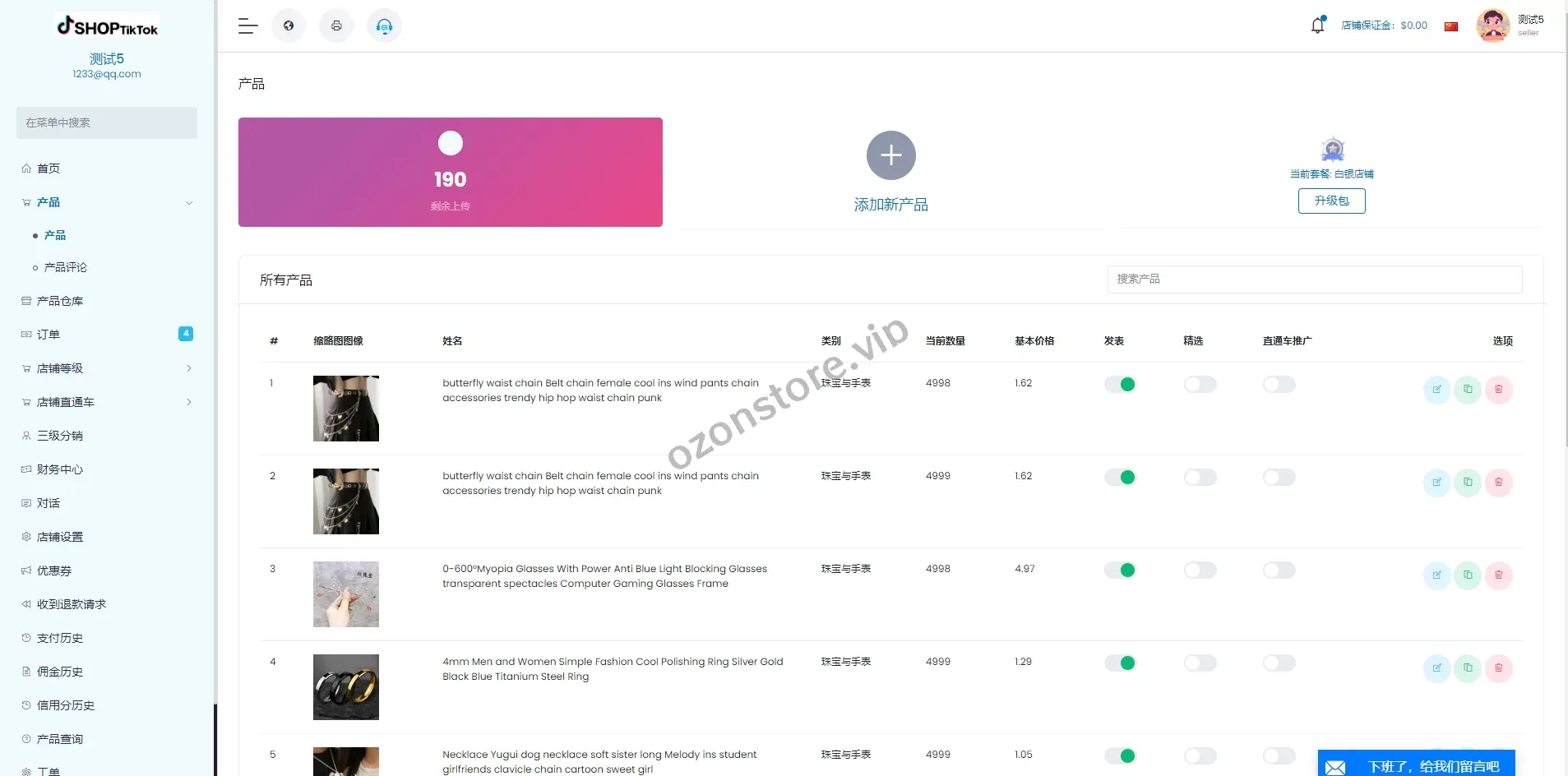1568x776 pixels.
Task: Go to 财务中心 in the sidebar
Action: click(x=60, y=469)
